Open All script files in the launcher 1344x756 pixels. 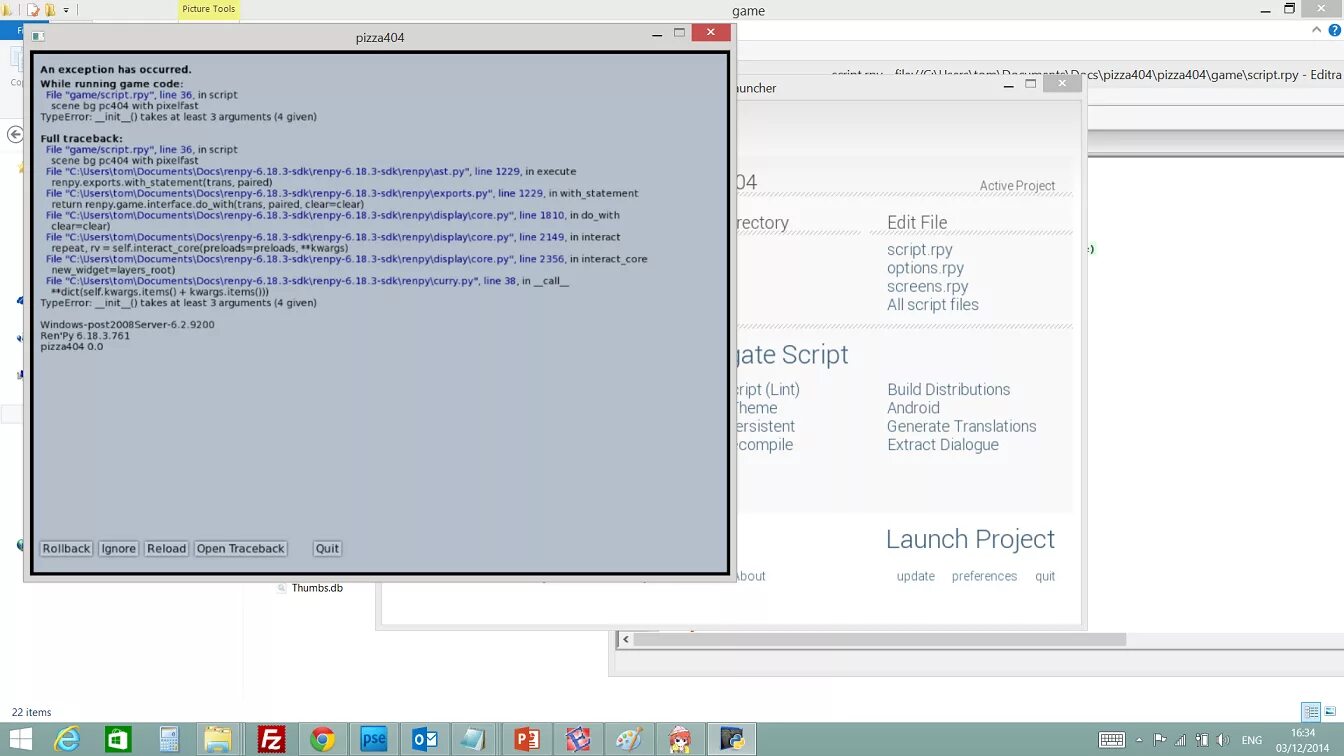[x=933, y=305]
